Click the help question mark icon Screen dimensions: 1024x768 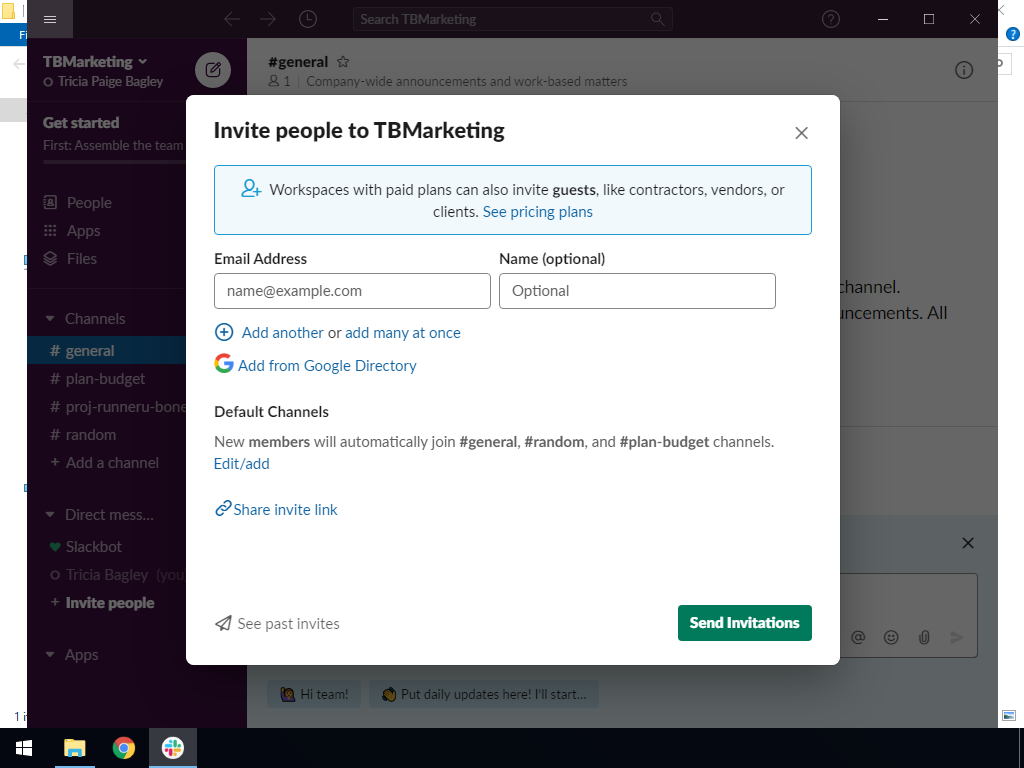[831, 19]
